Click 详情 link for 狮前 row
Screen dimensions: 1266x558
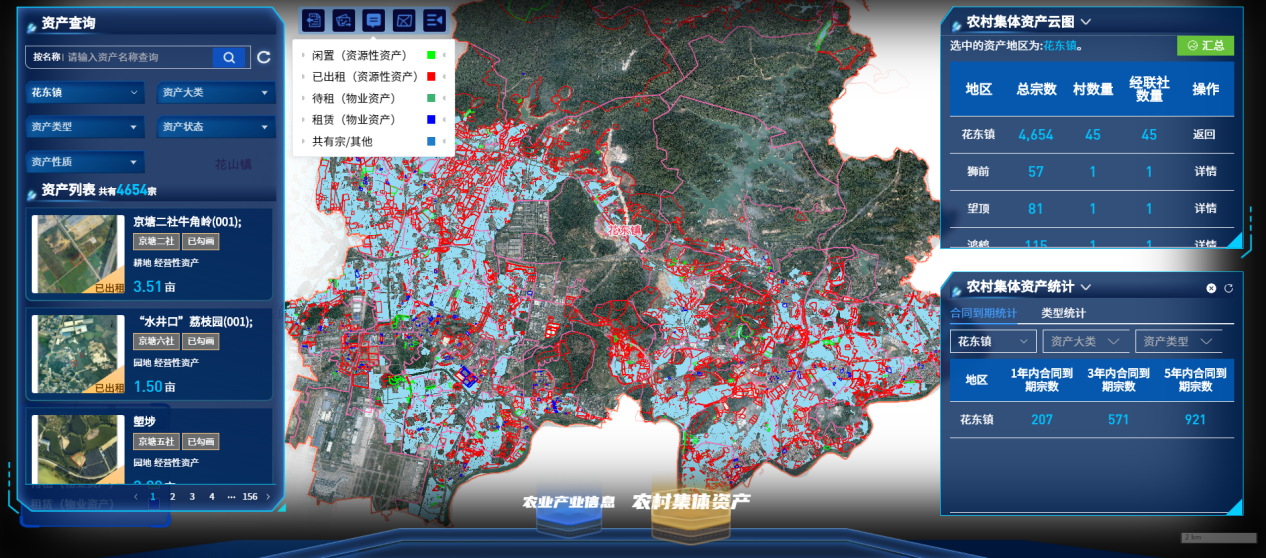1205,171
